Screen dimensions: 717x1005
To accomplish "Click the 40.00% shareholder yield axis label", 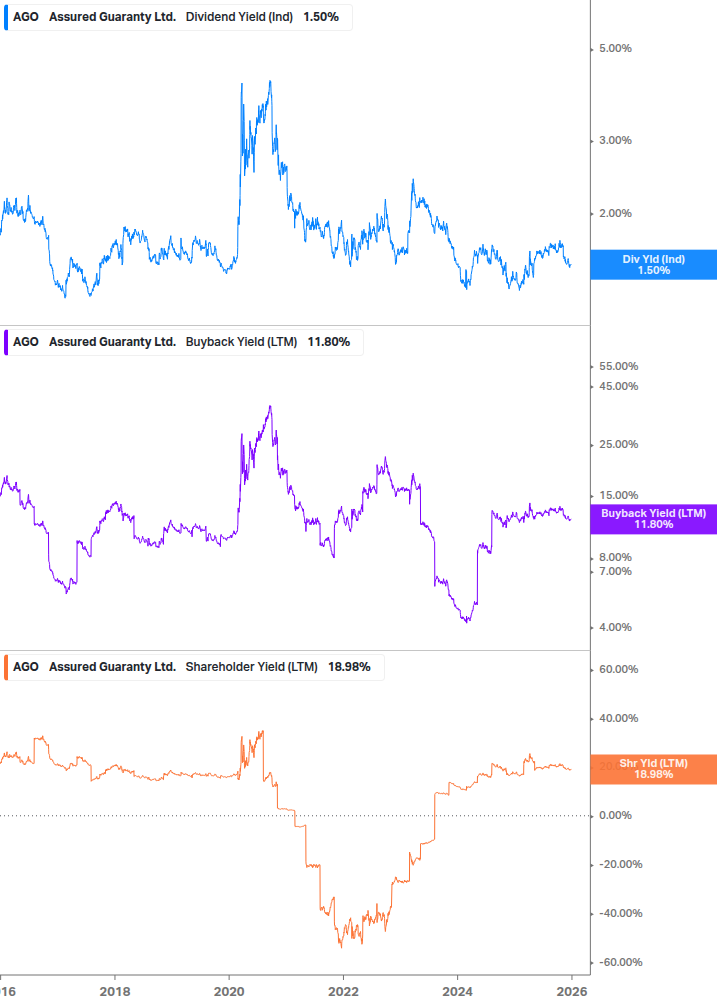I will pyautogui.click(x=618, y=718).
